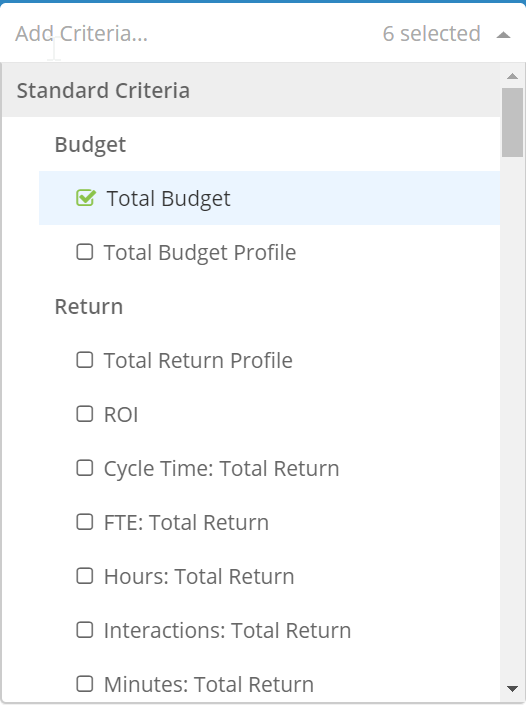Choose the ROI label text
Screen dimensions: 526x708
(x=121, y=414)
